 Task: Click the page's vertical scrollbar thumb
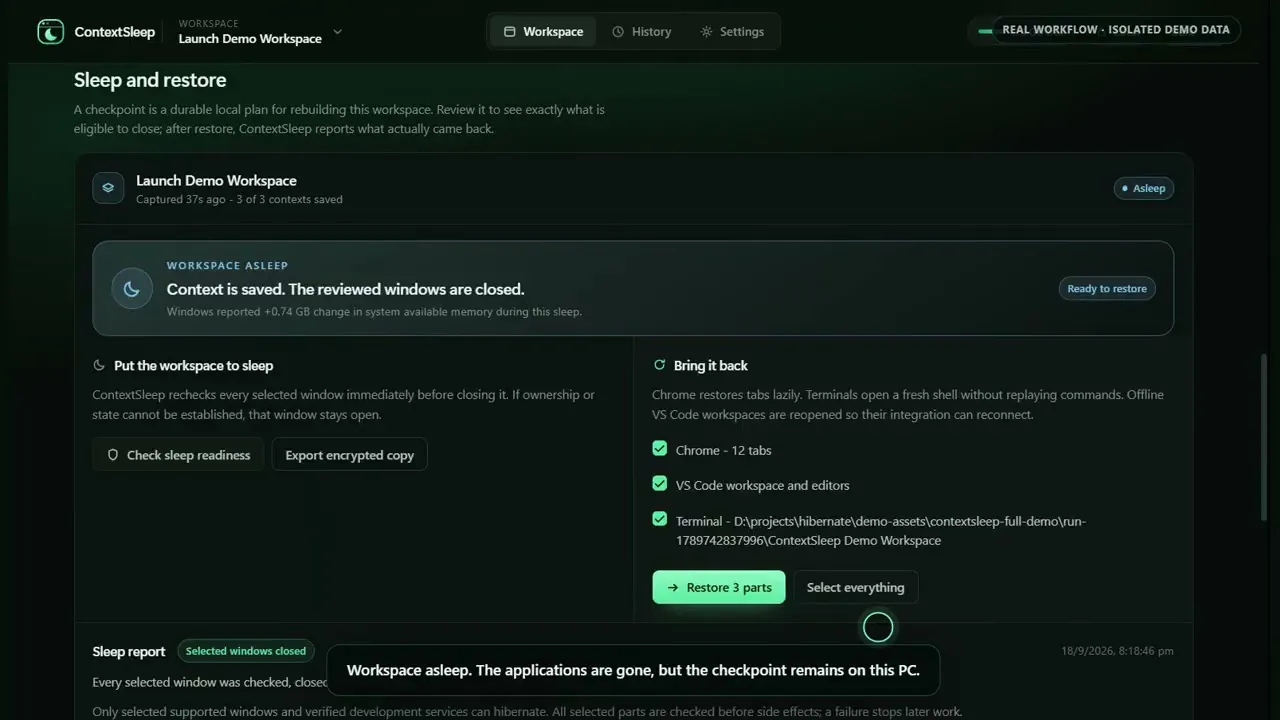[x=1263, y=435]
